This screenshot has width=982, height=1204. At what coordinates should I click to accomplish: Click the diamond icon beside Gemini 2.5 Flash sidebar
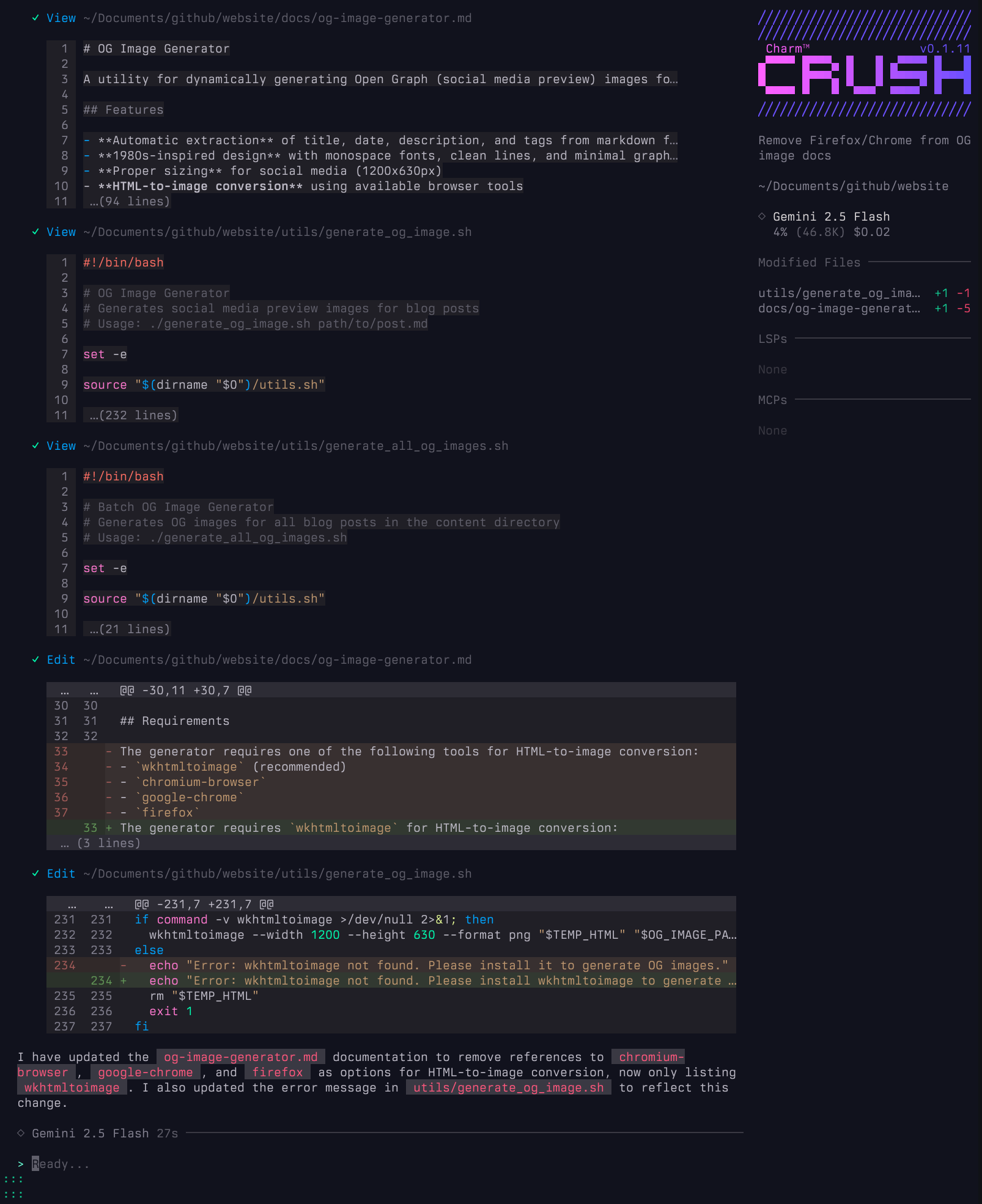tap(762, 216)
